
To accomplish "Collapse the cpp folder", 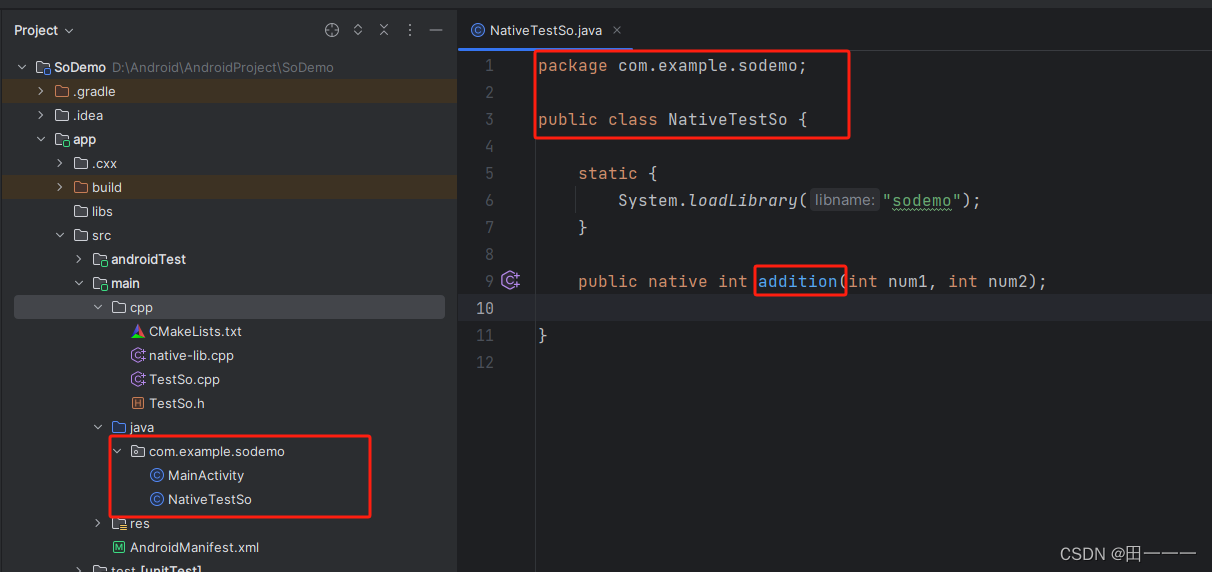I will click(98, 307).
